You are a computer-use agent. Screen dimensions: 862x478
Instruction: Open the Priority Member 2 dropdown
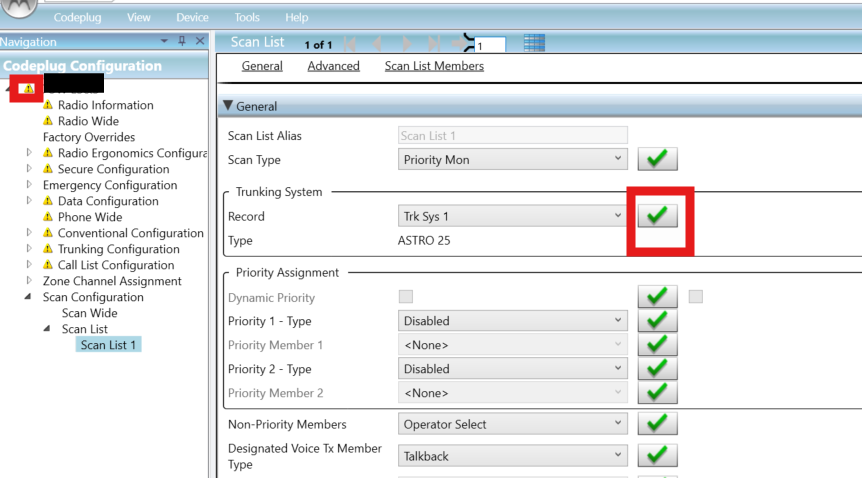pyautogui.click(x=512, y=393)
